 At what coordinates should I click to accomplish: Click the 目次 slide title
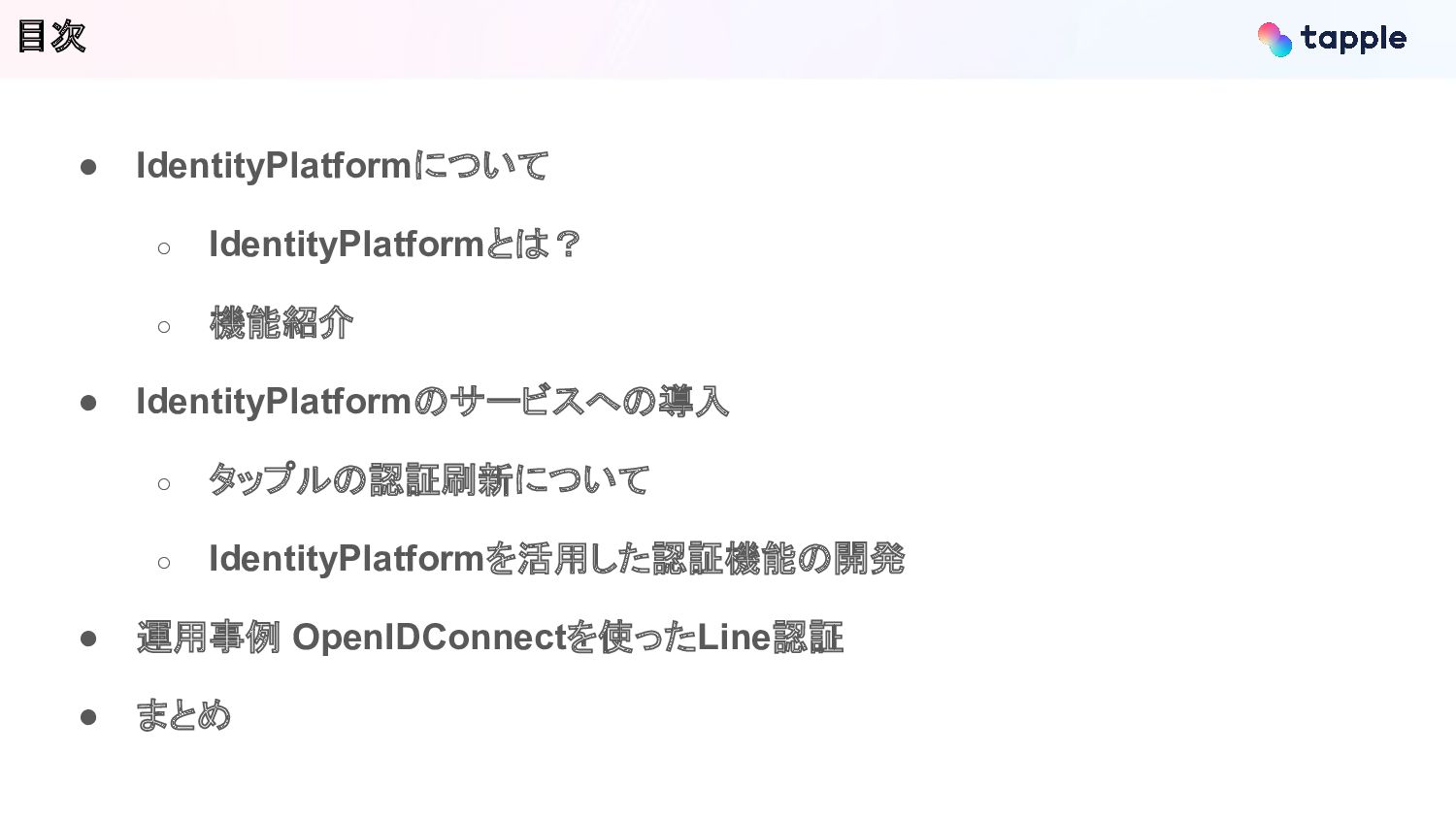point(51,37)
